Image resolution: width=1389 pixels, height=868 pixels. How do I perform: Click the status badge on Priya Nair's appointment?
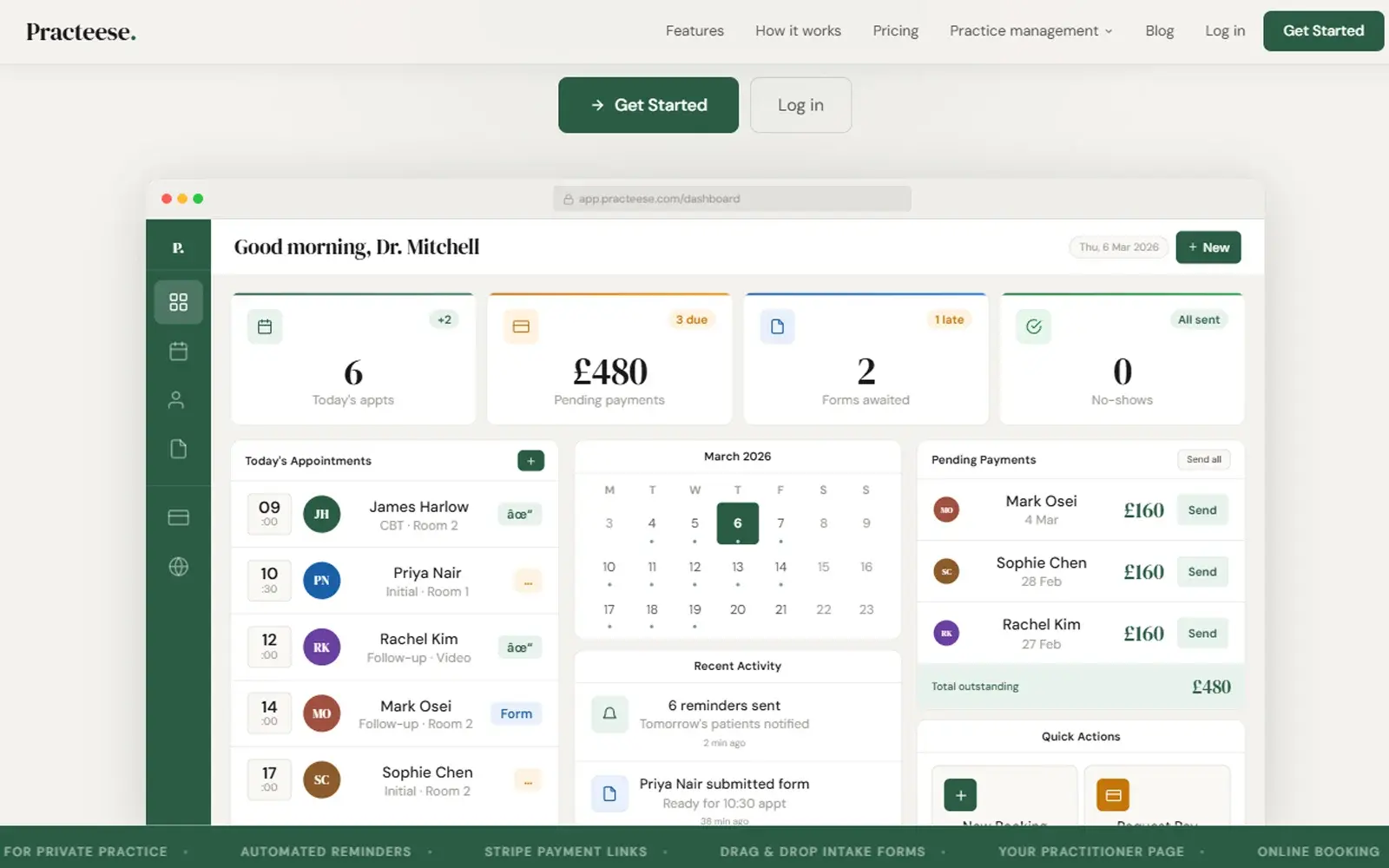pos(528,582)
